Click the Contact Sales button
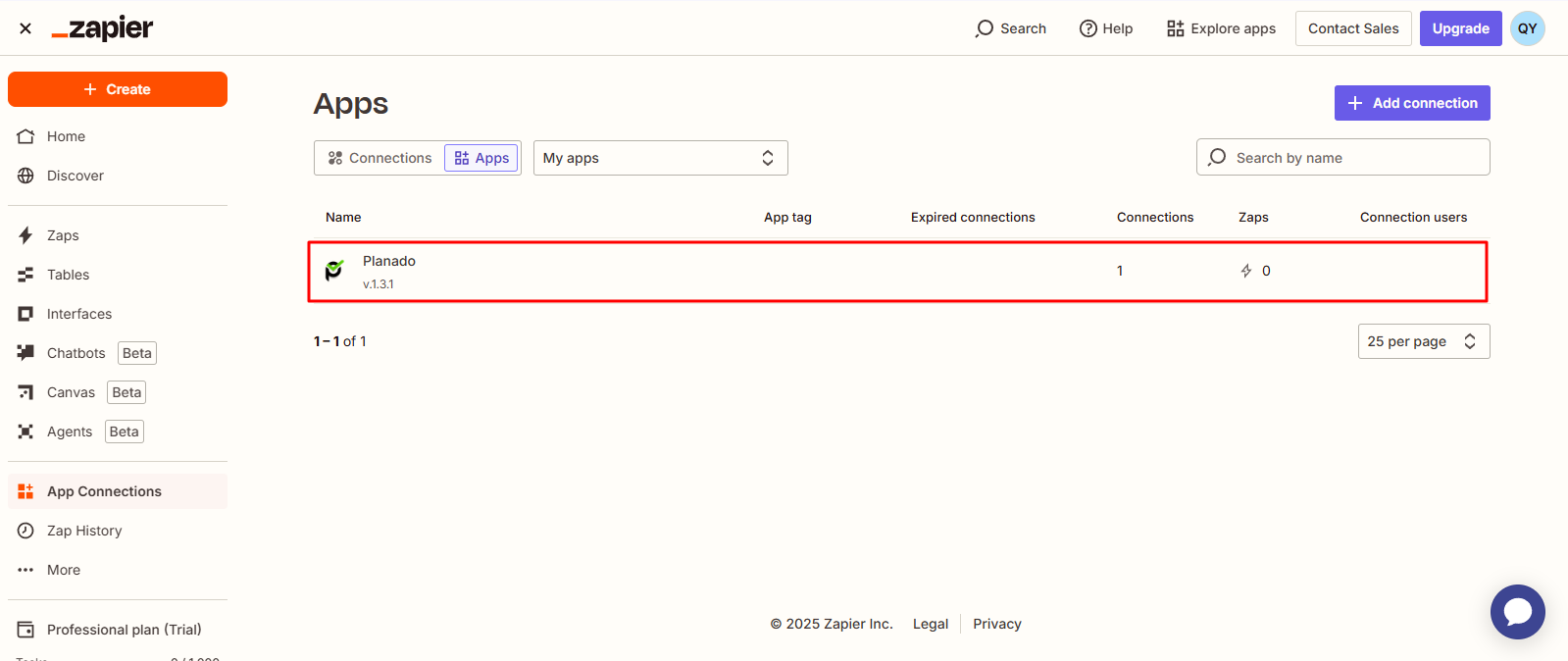This screenshot has height=661, width=1568. click(1353, 28)
